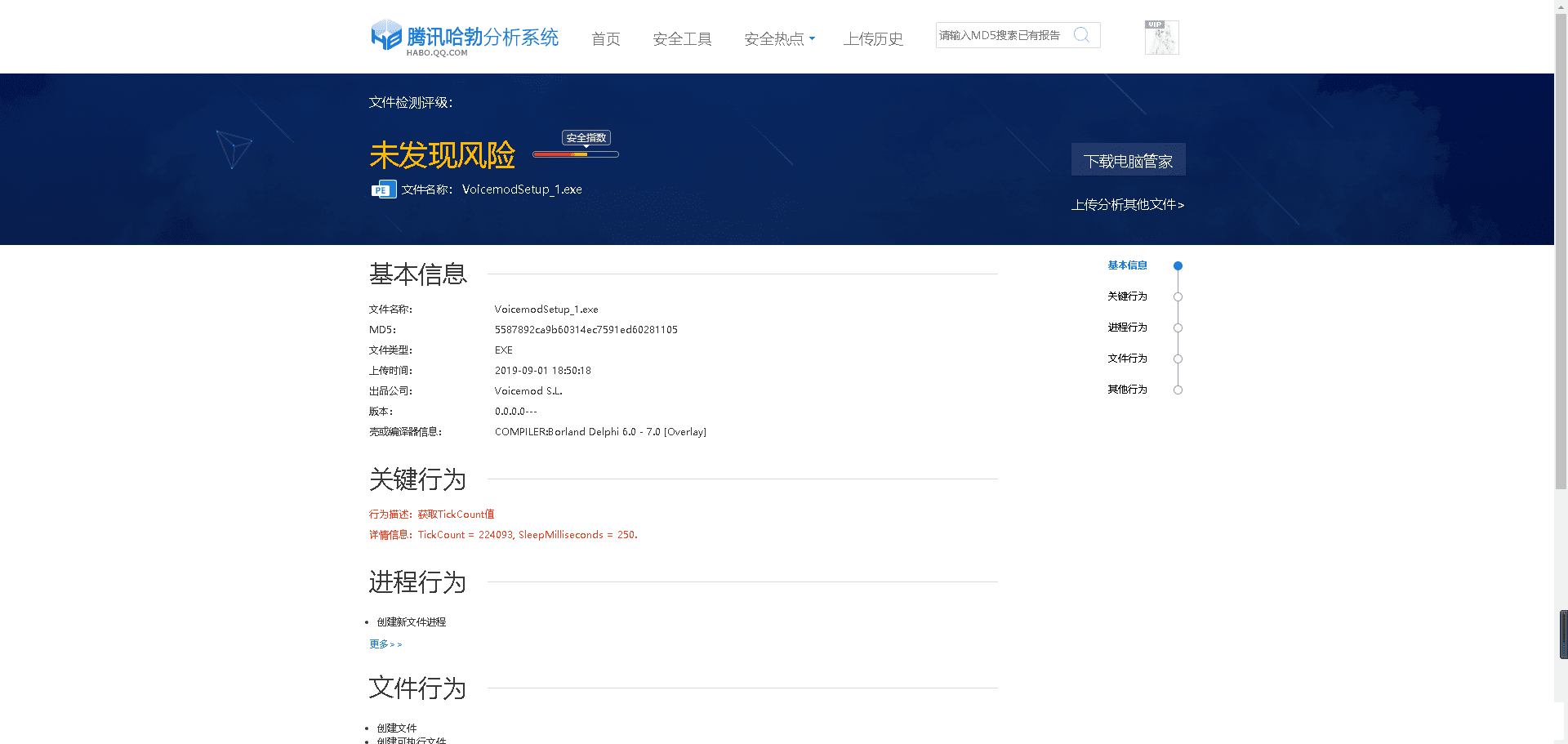Click the 基本信息 blue timeline dot

click(x=1178, y=265)
